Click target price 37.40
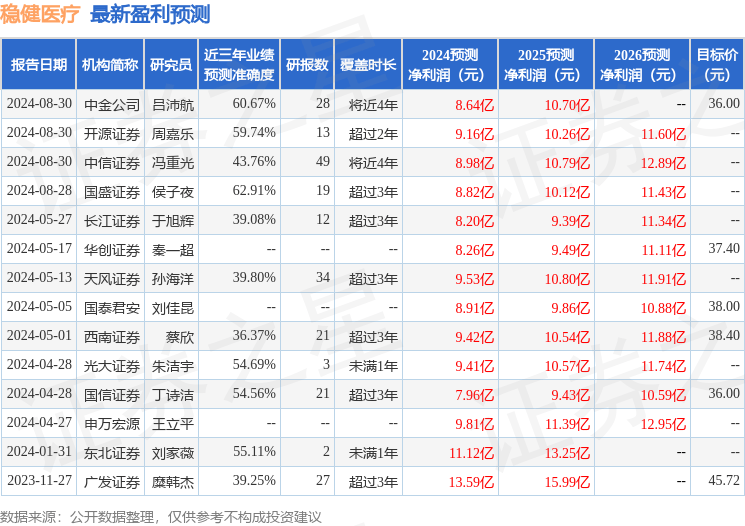Image resolution: width=745 pixels, height=526 pixels. point(724,249)
